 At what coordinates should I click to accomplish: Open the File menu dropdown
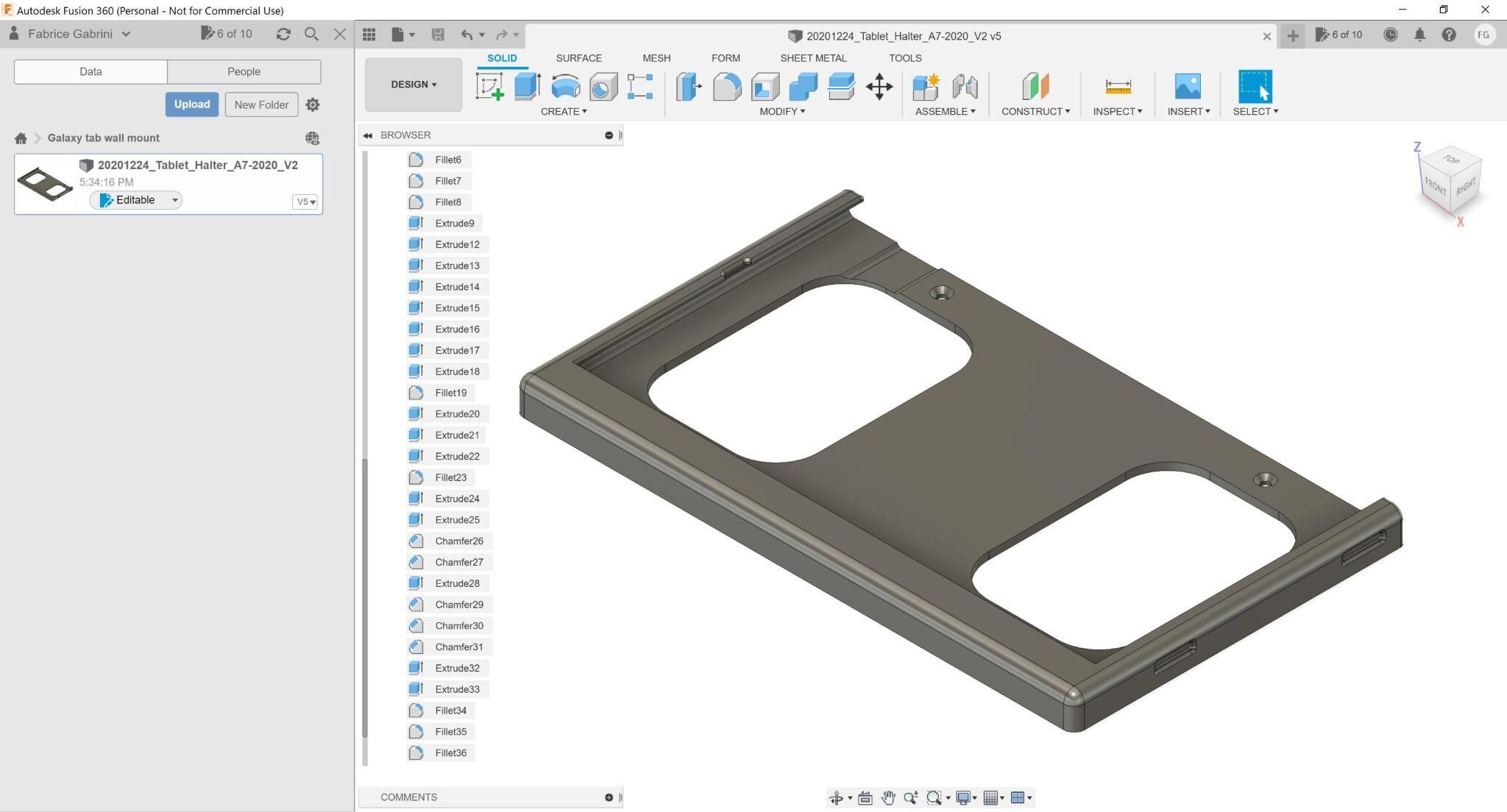pyautogui.click(x=403, y=35)
